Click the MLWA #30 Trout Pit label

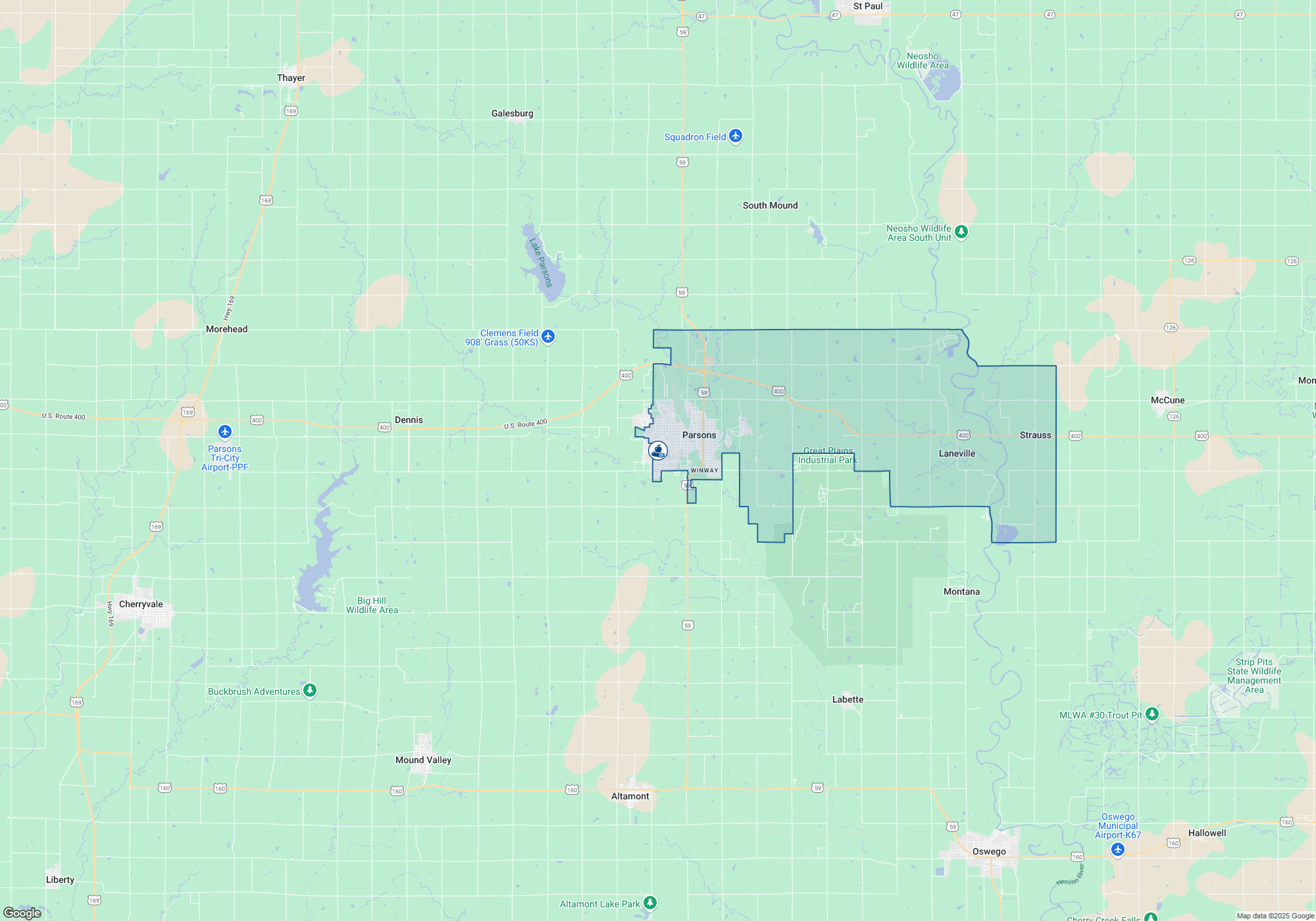click(1101, 715)
